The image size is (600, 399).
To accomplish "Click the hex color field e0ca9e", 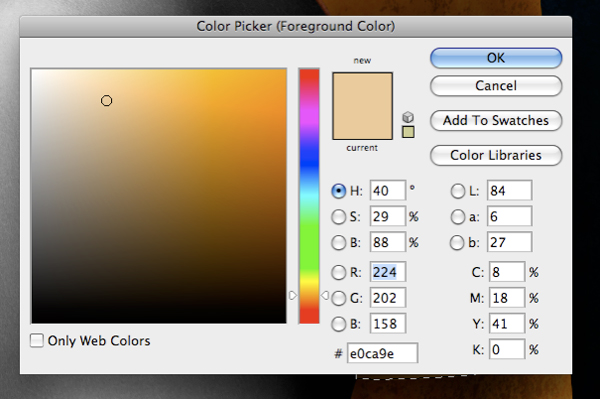I will [382, 353].
